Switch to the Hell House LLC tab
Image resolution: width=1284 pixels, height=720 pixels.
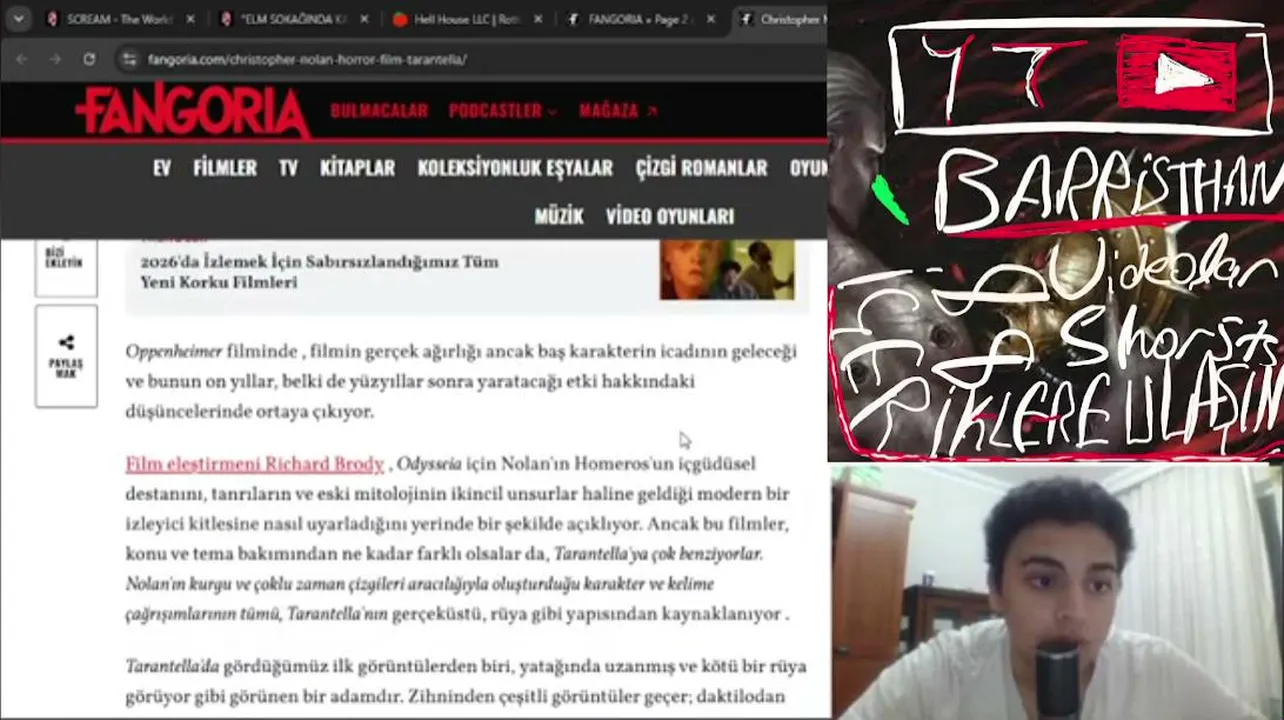pos(468,19)
